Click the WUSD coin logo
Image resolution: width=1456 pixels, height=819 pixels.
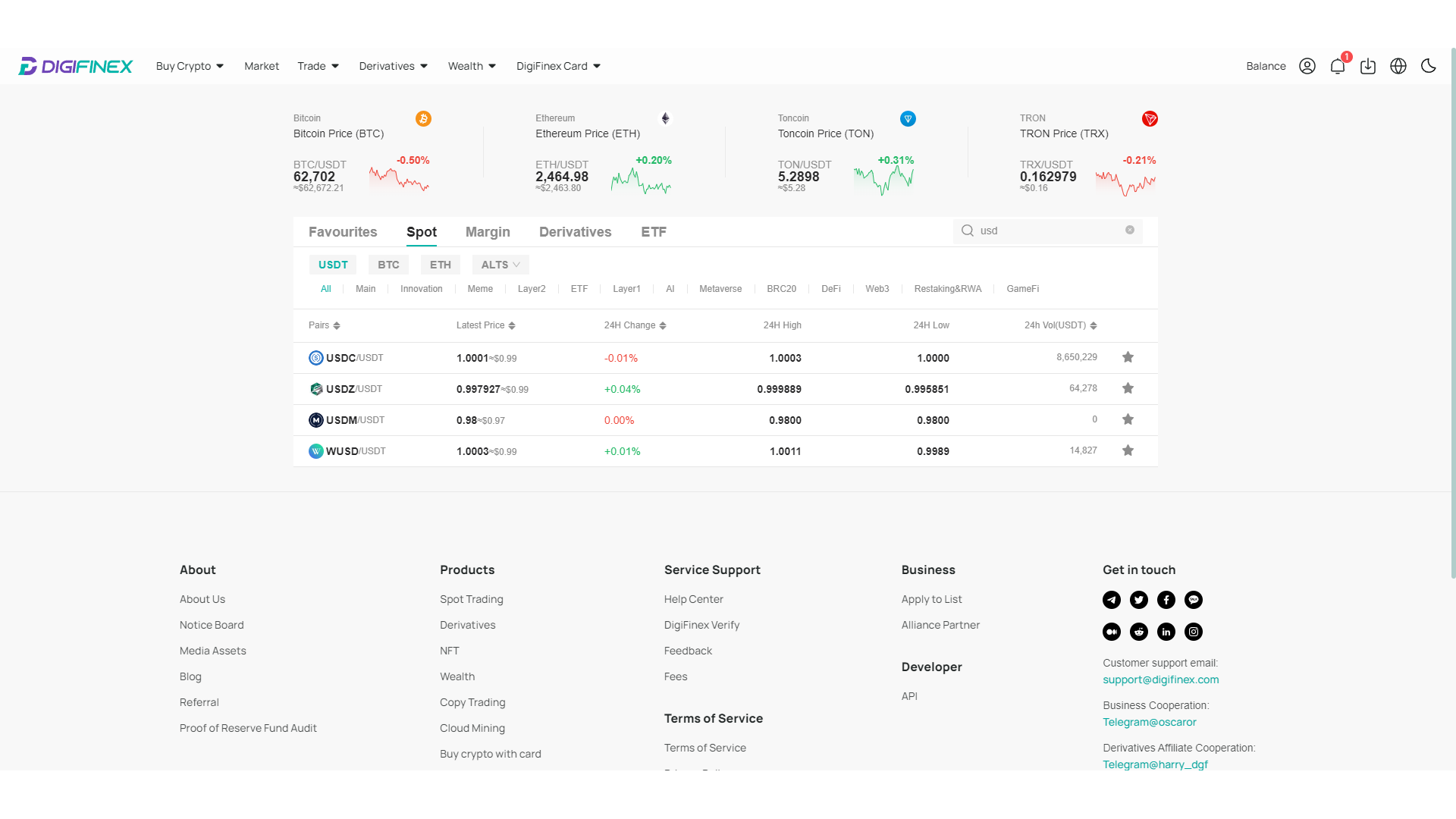[316, 451]
